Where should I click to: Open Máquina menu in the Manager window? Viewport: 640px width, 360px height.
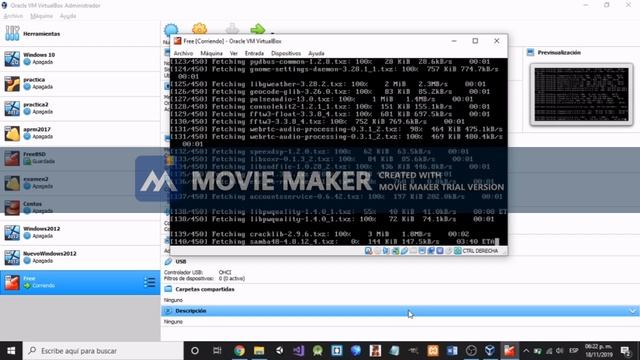(42, 16)
